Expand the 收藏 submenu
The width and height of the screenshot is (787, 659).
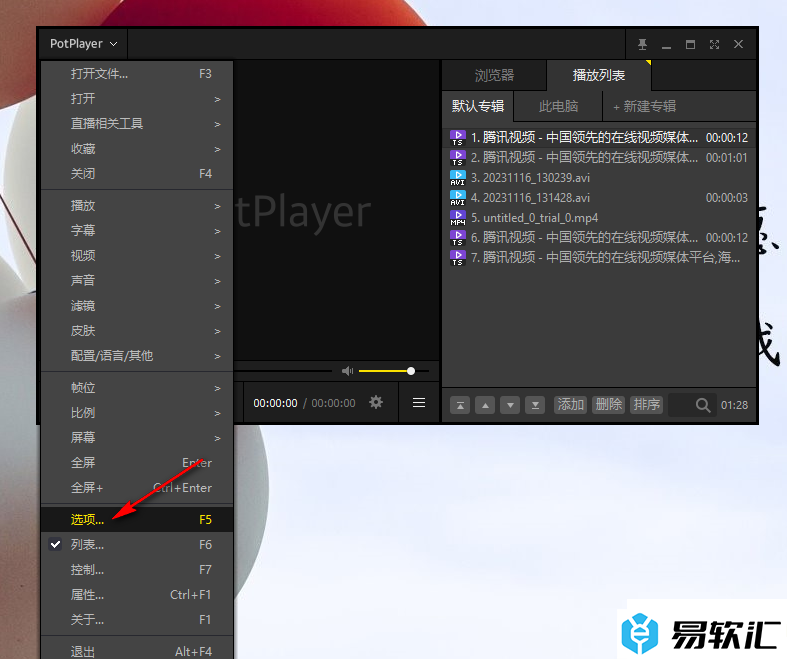(137, 149)
